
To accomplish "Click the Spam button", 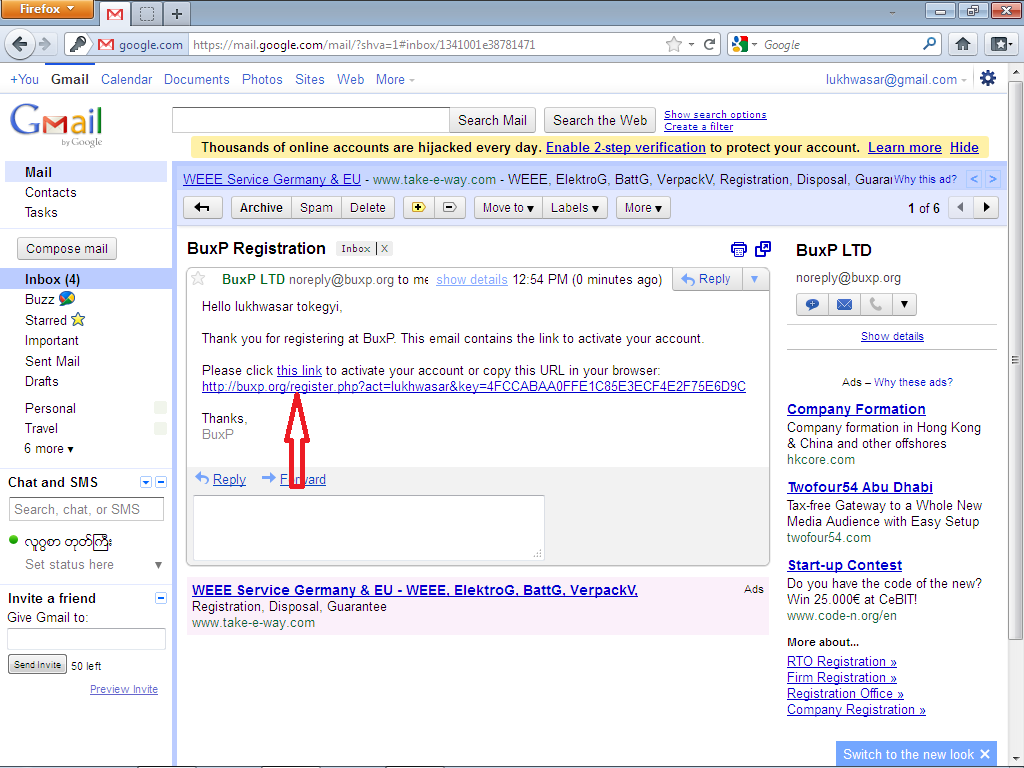I will click(316, 208).
